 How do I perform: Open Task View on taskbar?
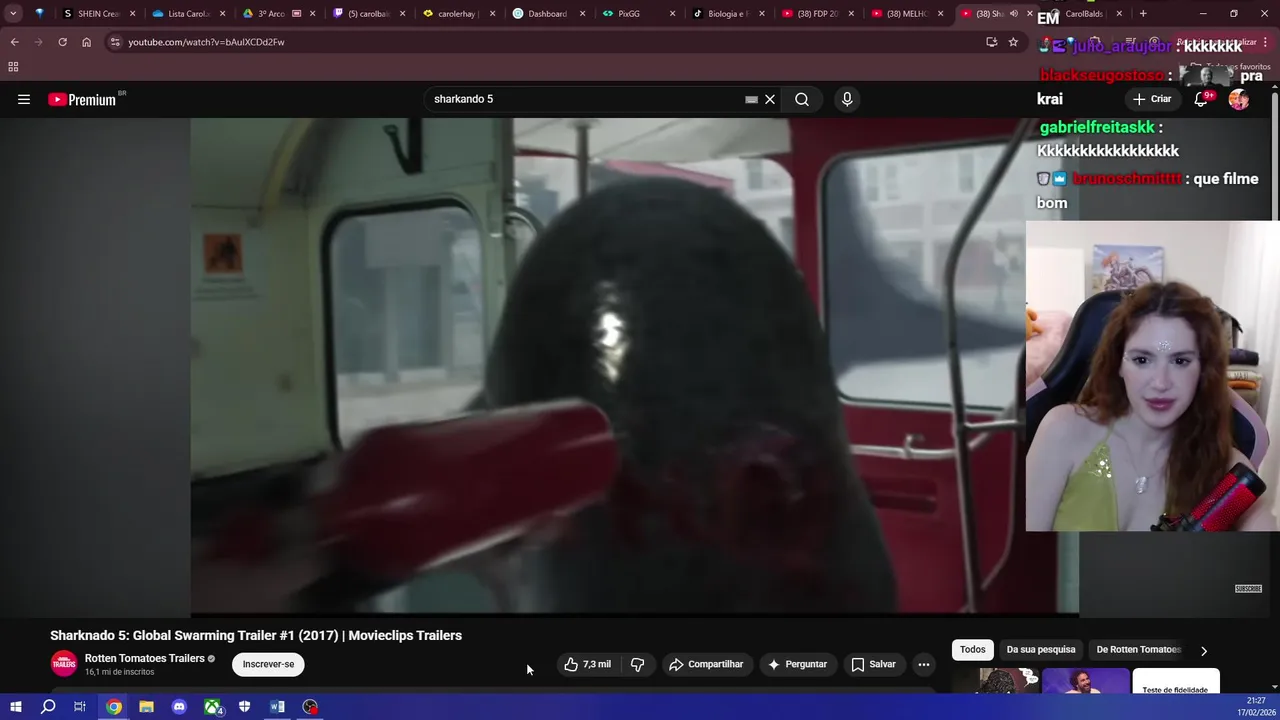80,707
